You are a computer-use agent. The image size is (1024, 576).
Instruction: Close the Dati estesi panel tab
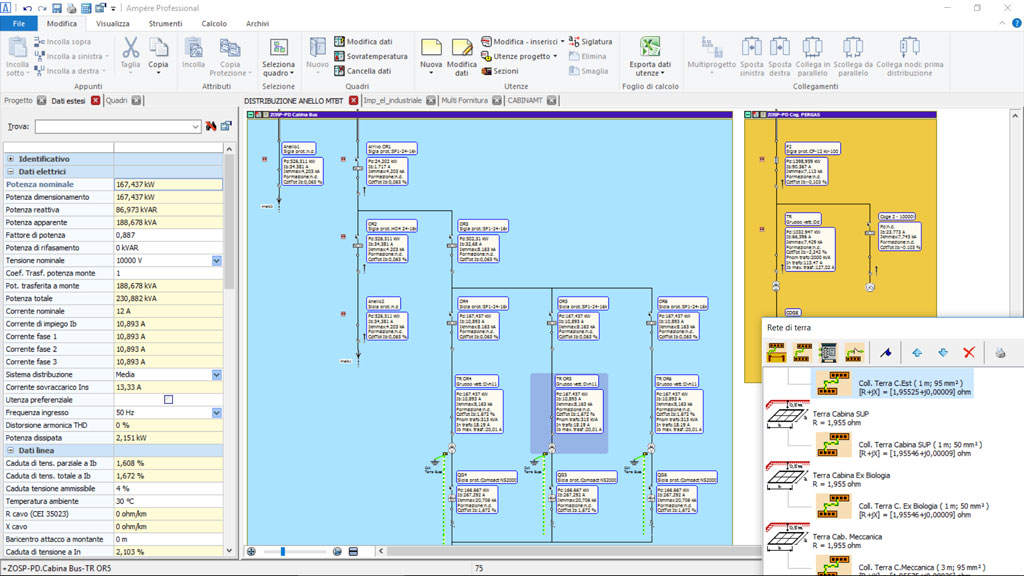point(96,101)
